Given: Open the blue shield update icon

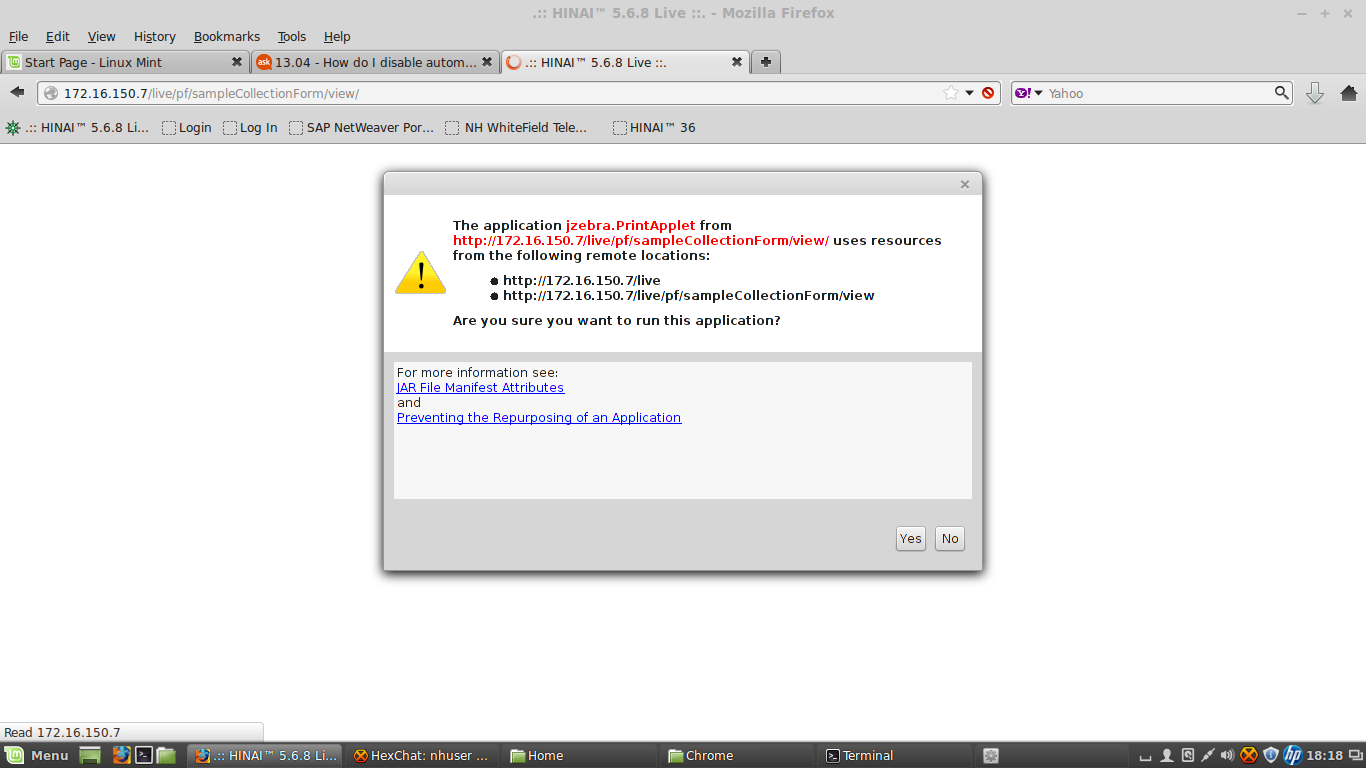Looking at the screenshot, I should (1271, 755).
